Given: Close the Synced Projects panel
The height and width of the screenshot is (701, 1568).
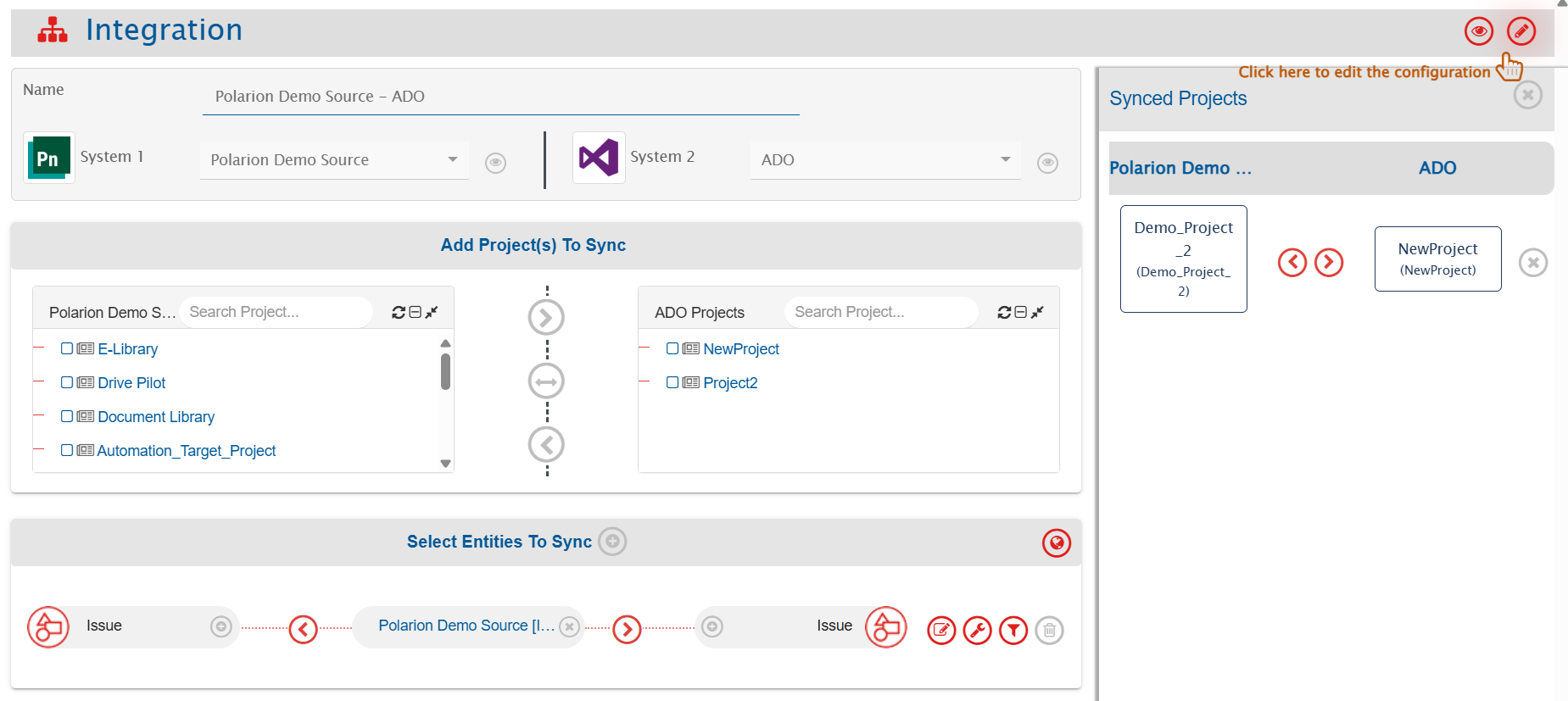Looking at the screenshot, I should click(x=1527, y=95).
